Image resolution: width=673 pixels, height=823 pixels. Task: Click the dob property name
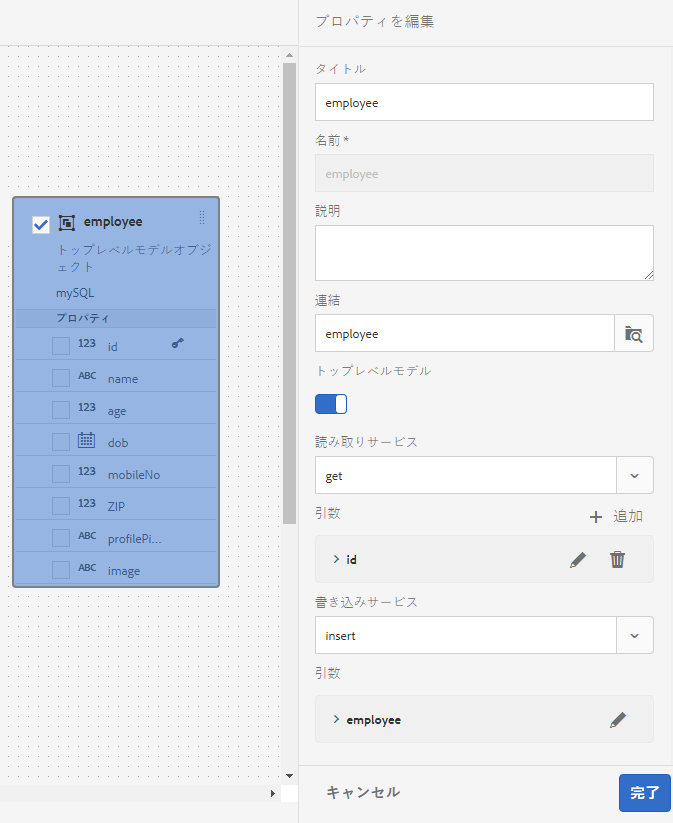[118, 442]
